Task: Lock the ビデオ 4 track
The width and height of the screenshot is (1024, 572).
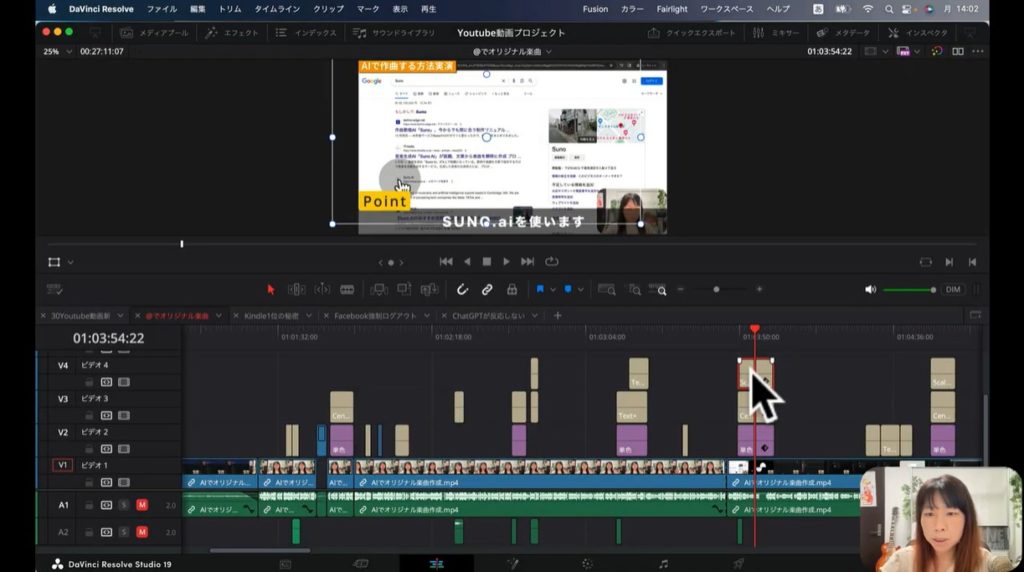Action: coord(89,382)
